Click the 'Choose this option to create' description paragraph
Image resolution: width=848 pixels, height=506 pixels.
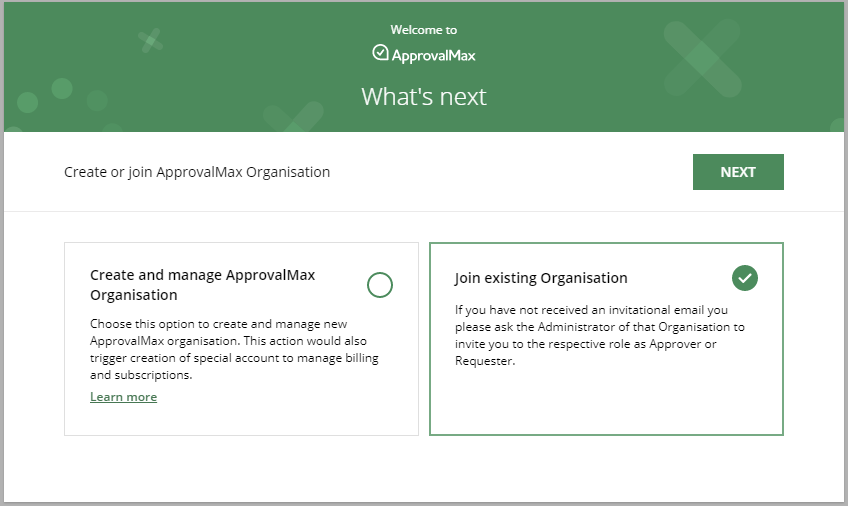234,349
